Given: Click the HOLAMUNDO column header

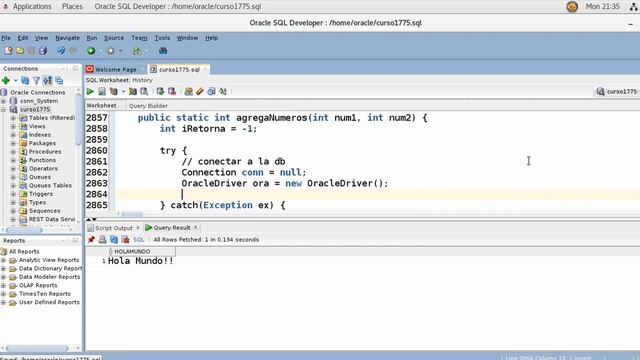Looking at the screenshot, I should pyautogui.click(x=142, y=251).
